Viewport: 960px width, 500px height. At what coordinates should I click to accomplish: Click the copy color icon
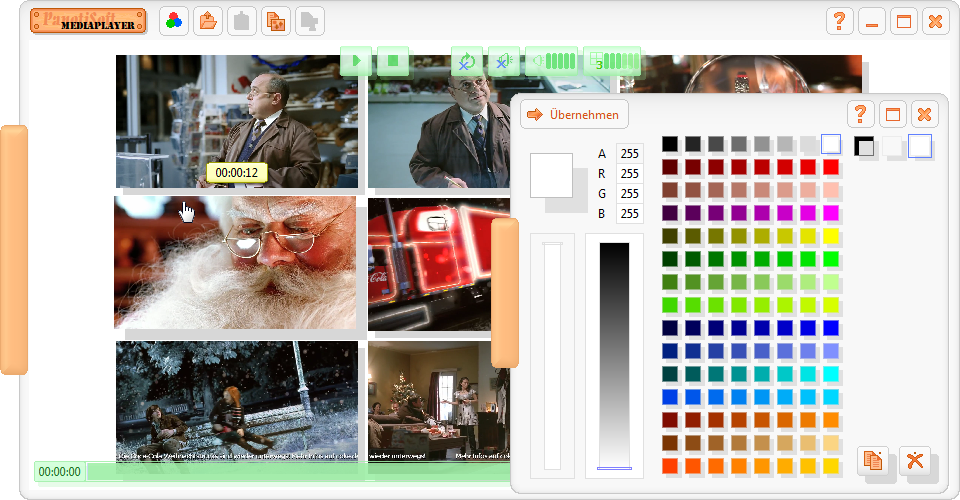tap(874, 460)
